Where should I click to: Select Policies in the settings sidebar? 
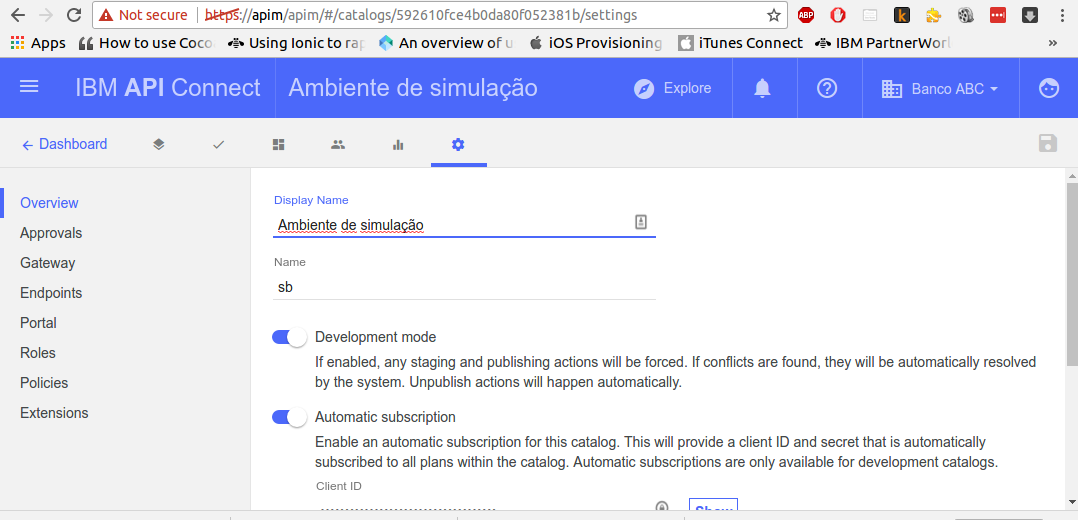(x=44, y=383)
